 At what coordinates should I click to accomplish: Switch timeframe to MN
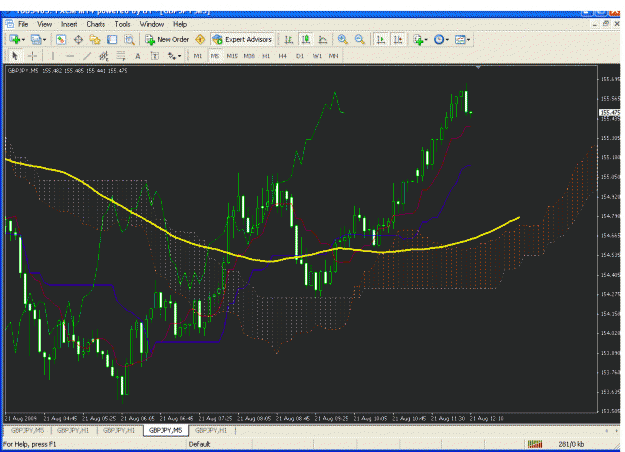click(x=333, y=56)
